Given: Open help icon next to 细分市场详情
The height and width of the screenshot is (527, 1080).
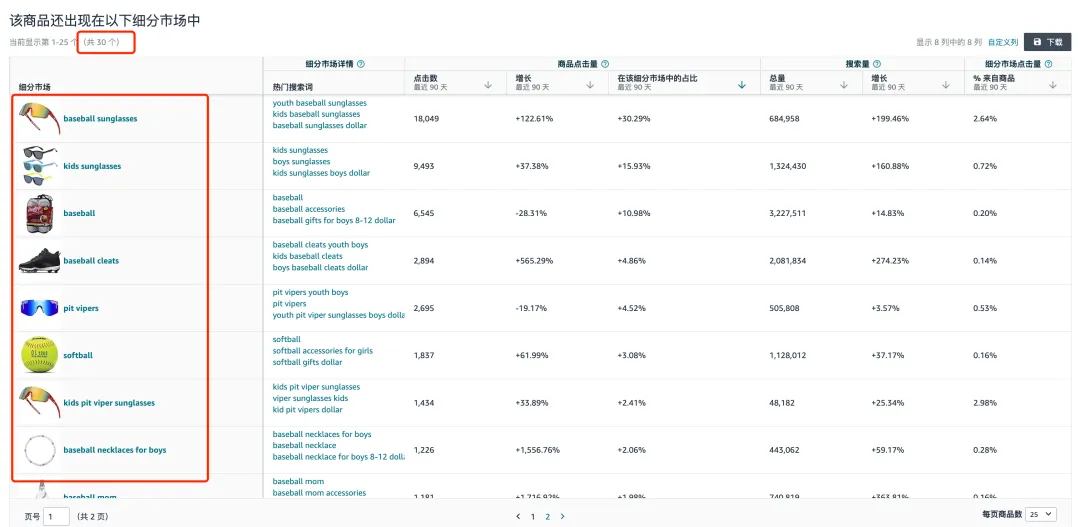Looking at the screenshot, I should point(361,64).
